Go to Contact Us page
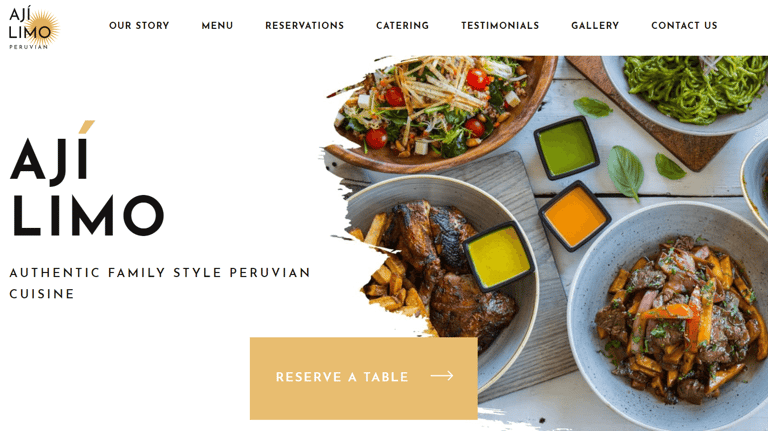This screenshot has width=768, height=431. (684, 25)
